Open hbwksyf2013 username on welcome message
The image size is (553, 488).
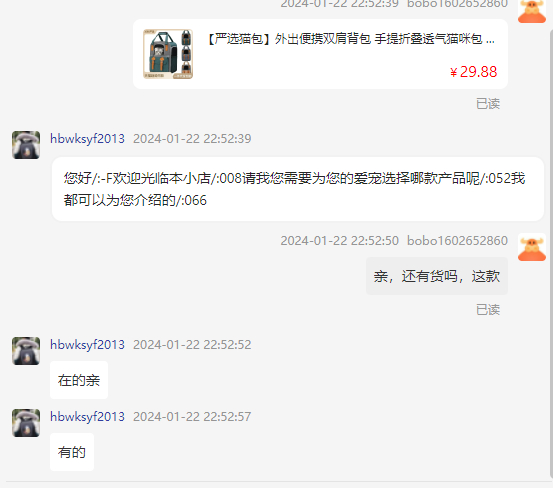click(87, 139)
